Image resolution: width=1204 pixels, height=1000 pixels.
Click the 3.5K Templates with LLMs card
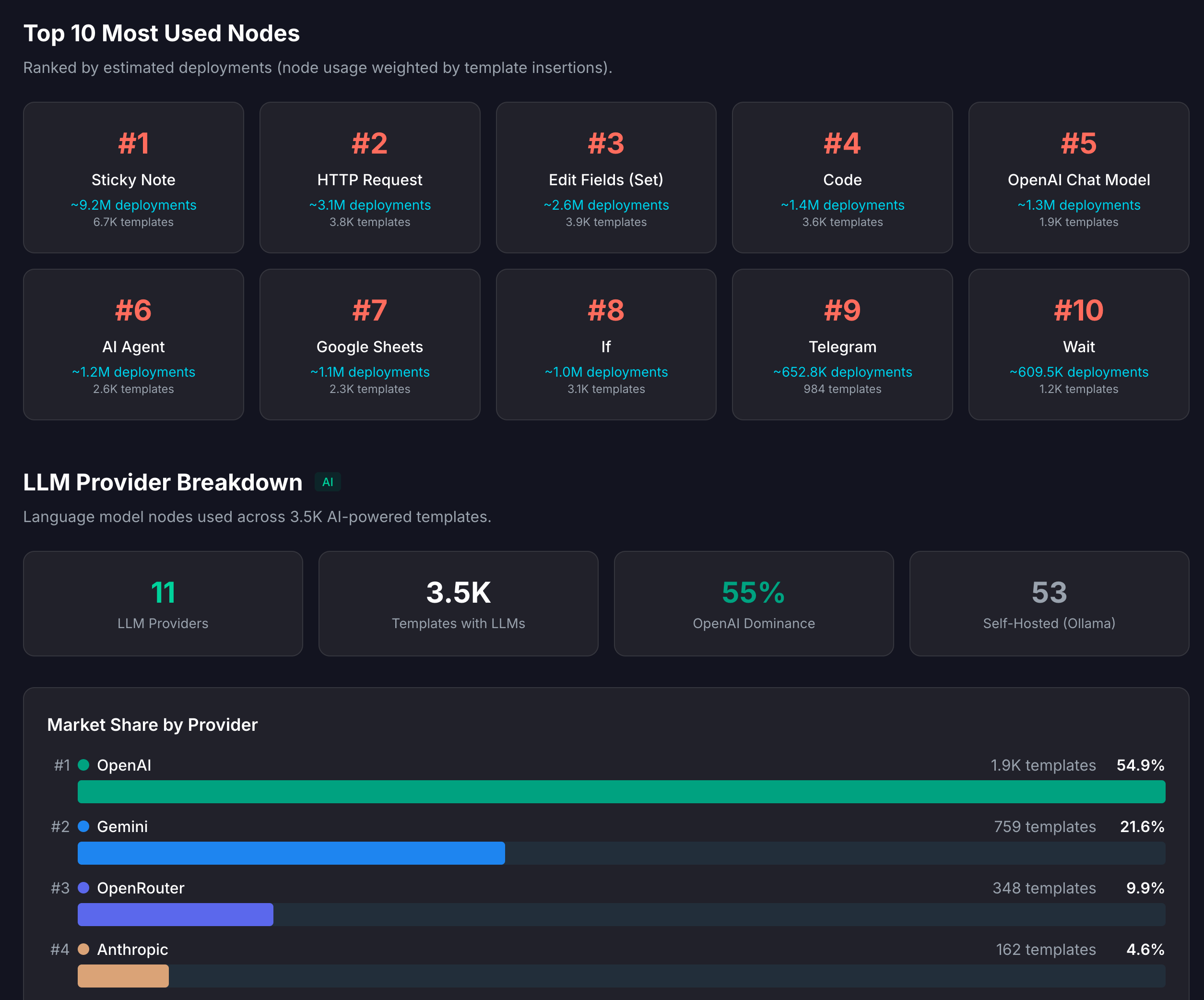[x=458, y=603]
